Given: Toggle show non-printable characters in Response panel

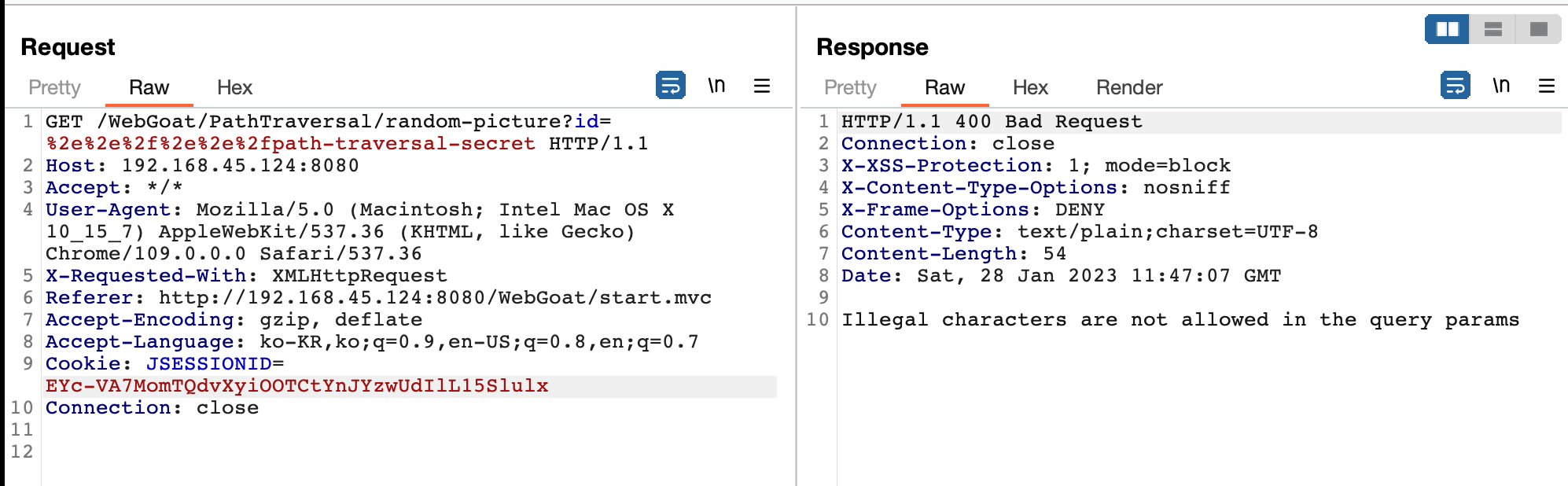Looking at the screenshot, I should (x=1501, y=85).
